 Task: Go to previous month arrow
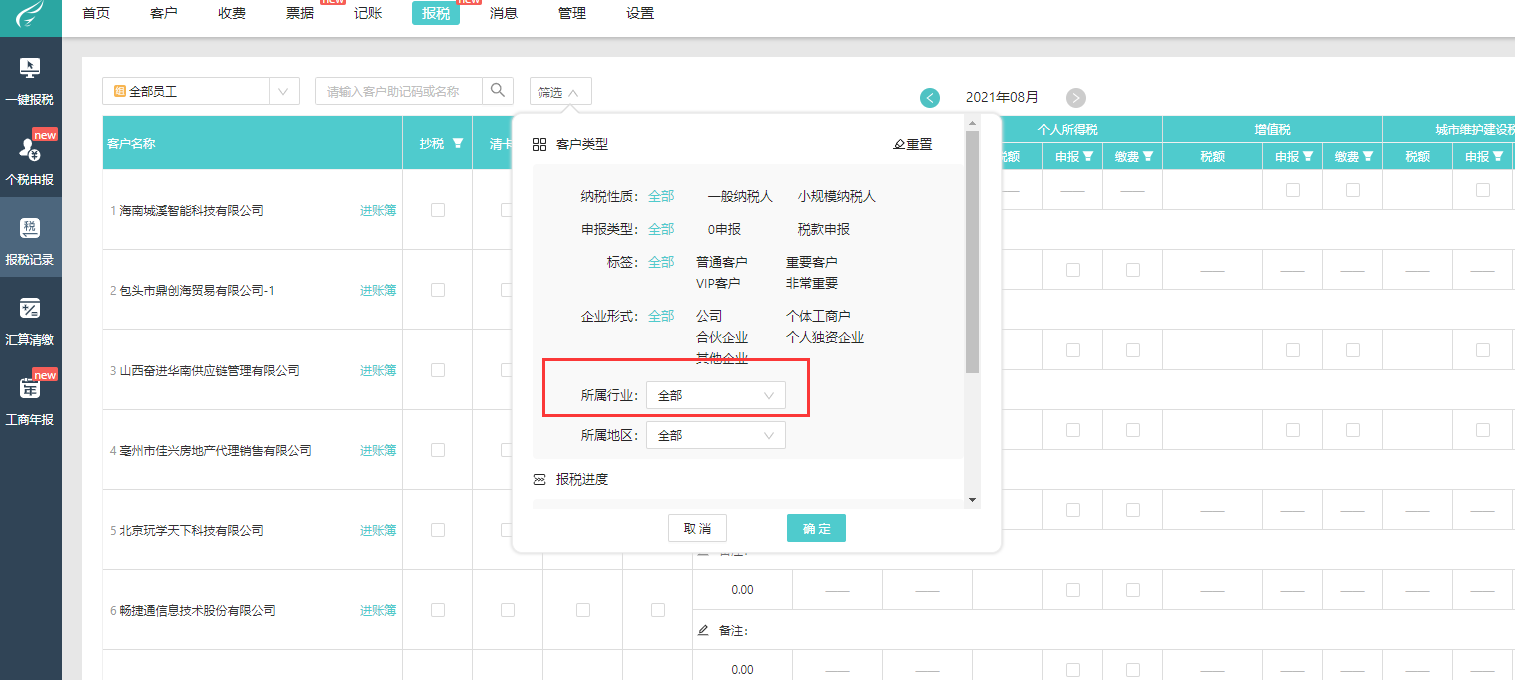(930, 98)
